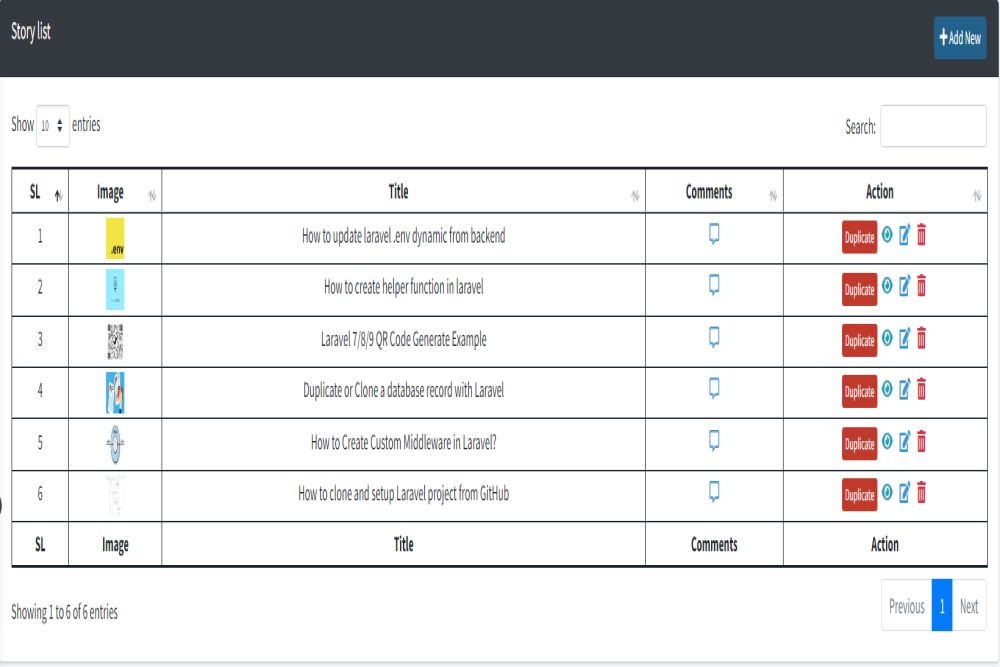The image size is (1000, 667).
Task: Click the edit pencil icon for row 2
Action: [904, 287]
